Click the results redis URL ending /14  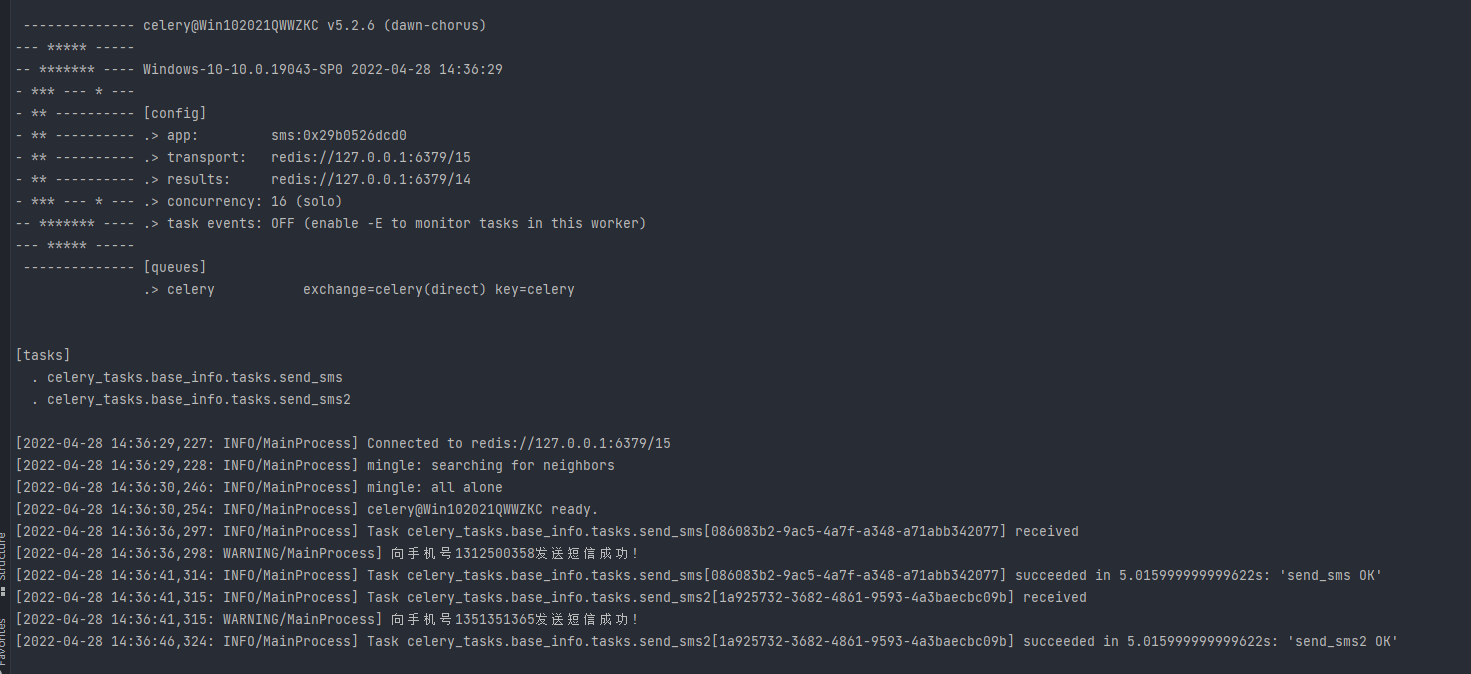click(370, 179)
